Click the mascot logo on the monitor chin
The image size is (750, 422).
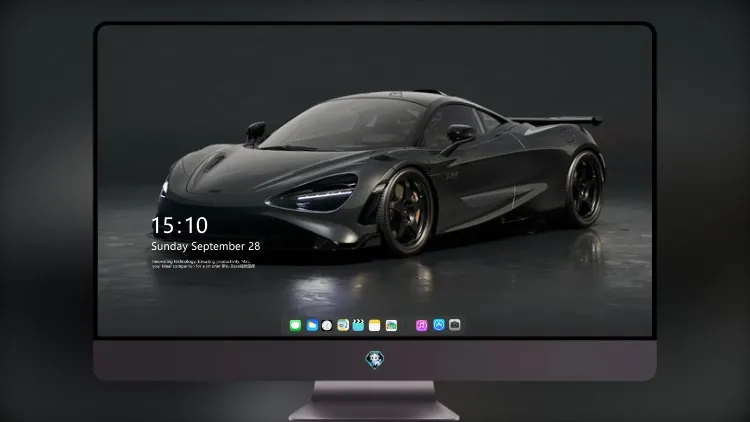375,360
